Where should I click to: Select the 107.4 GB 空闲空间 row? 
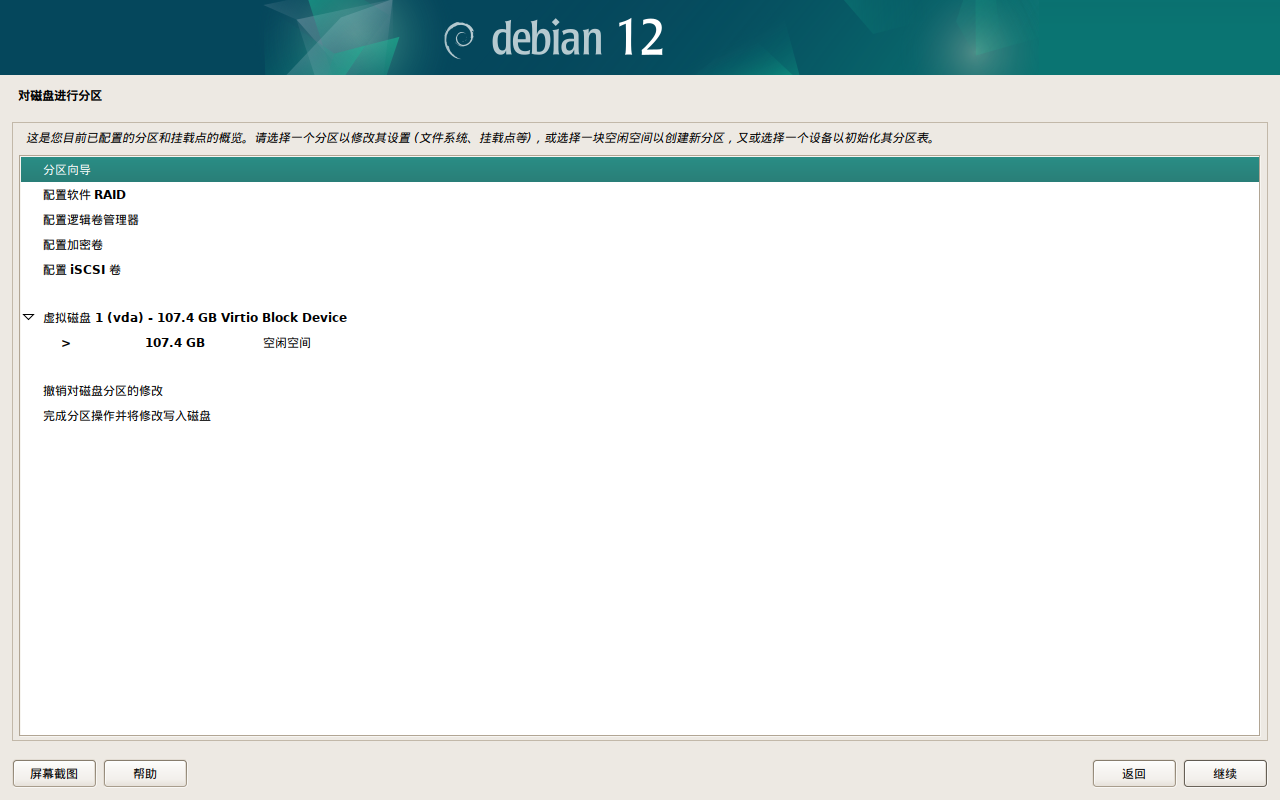(x=639, y=343)
